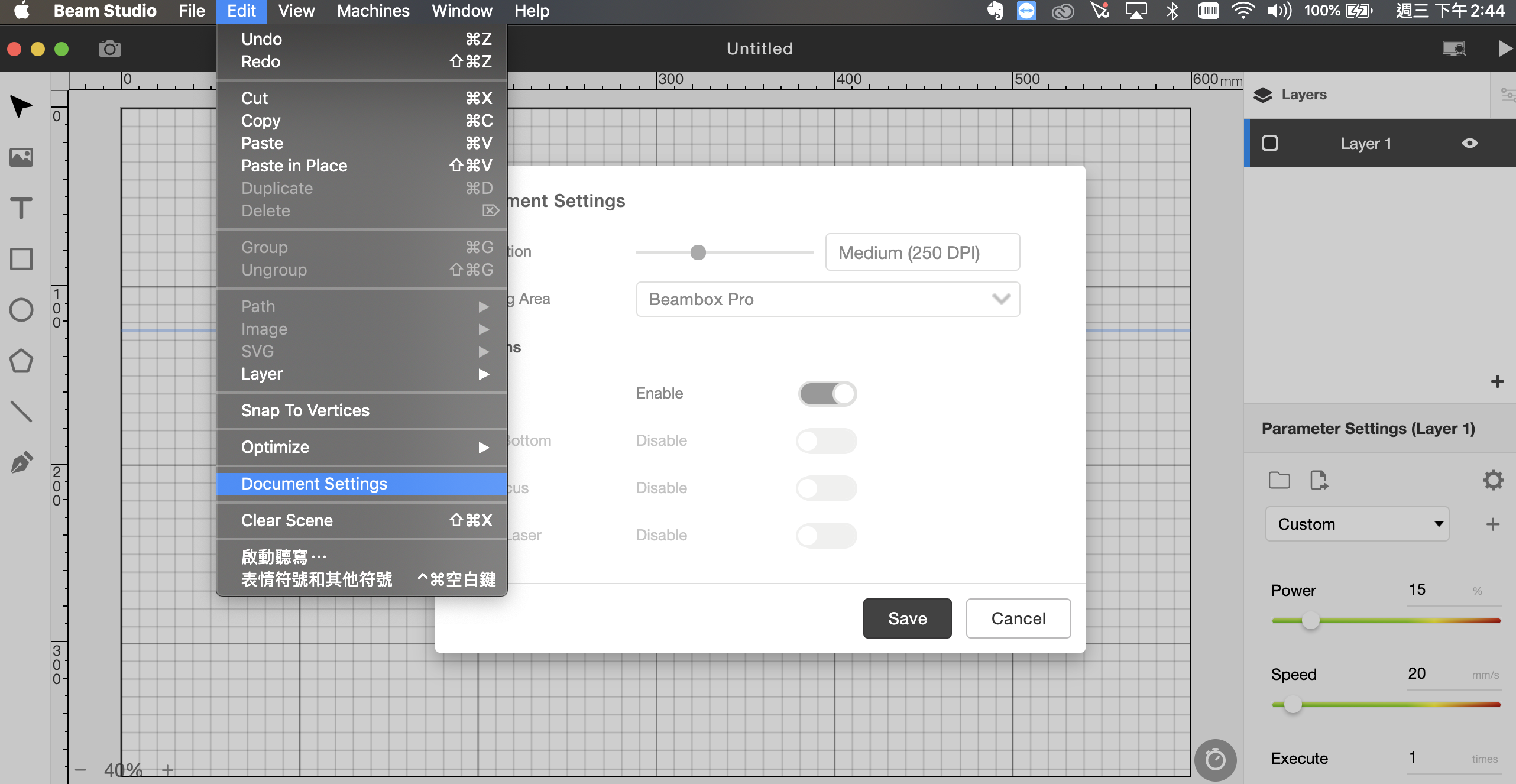Zoom in with the plus icon
1516x784 pixels.
(167, 770)
